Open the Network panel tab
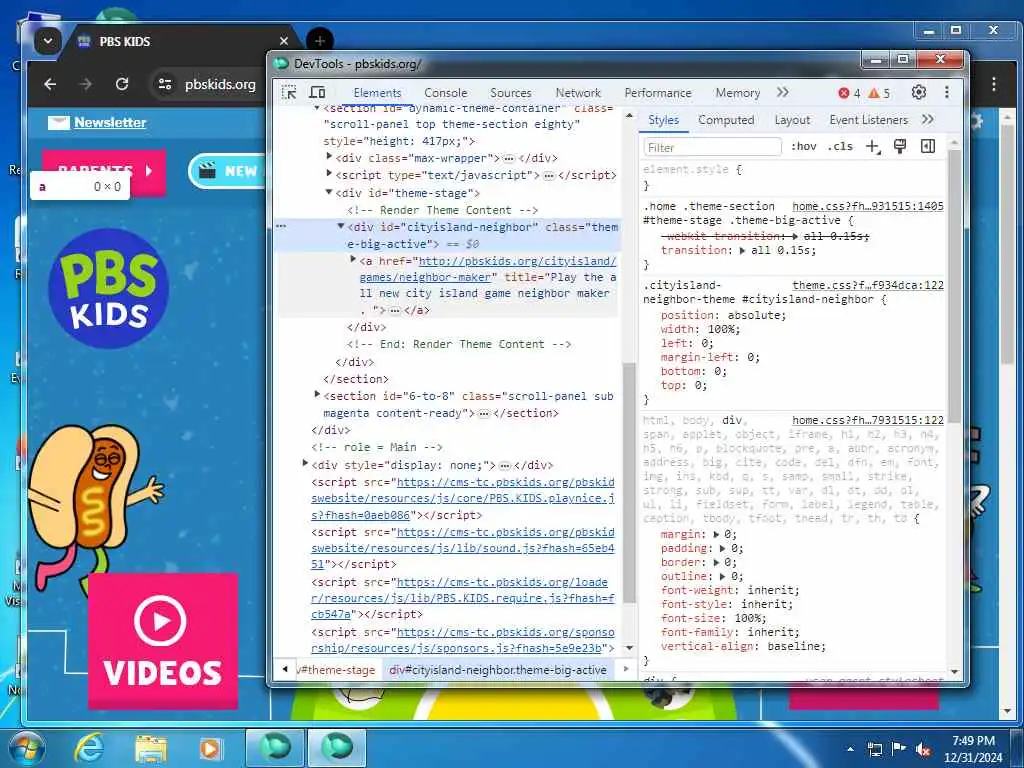Viewport: 1024px width, 768px height. pos(578,93)
